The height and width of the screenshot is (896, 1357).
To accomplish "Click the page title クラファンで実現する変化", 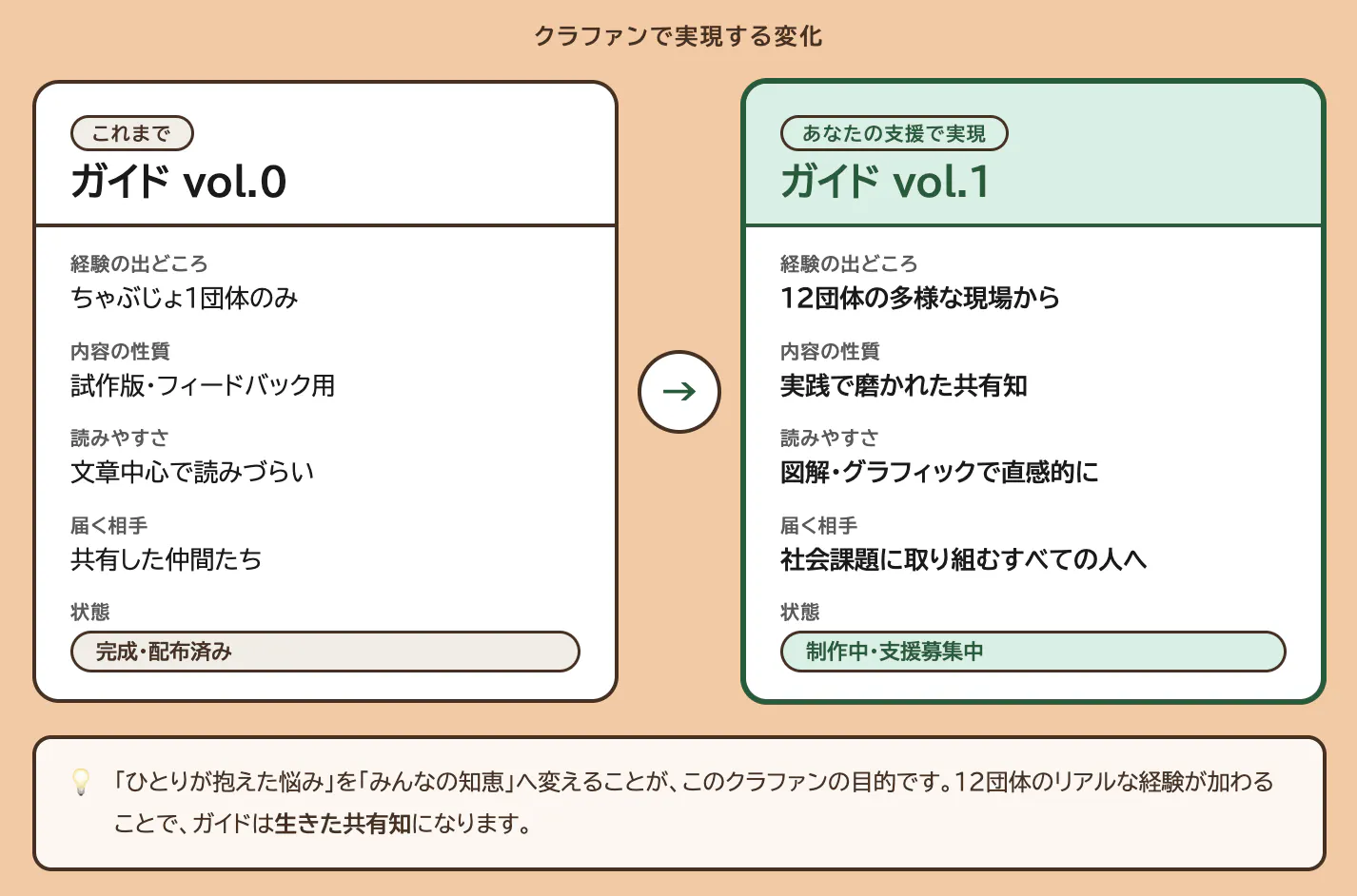I will 678,36.
